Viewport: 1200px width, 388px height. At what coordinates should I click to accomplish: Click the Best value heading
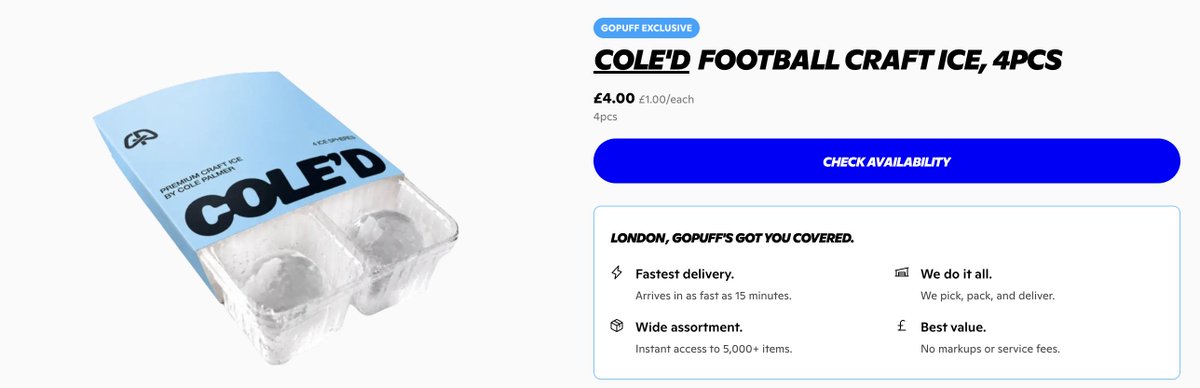[953, 326]
